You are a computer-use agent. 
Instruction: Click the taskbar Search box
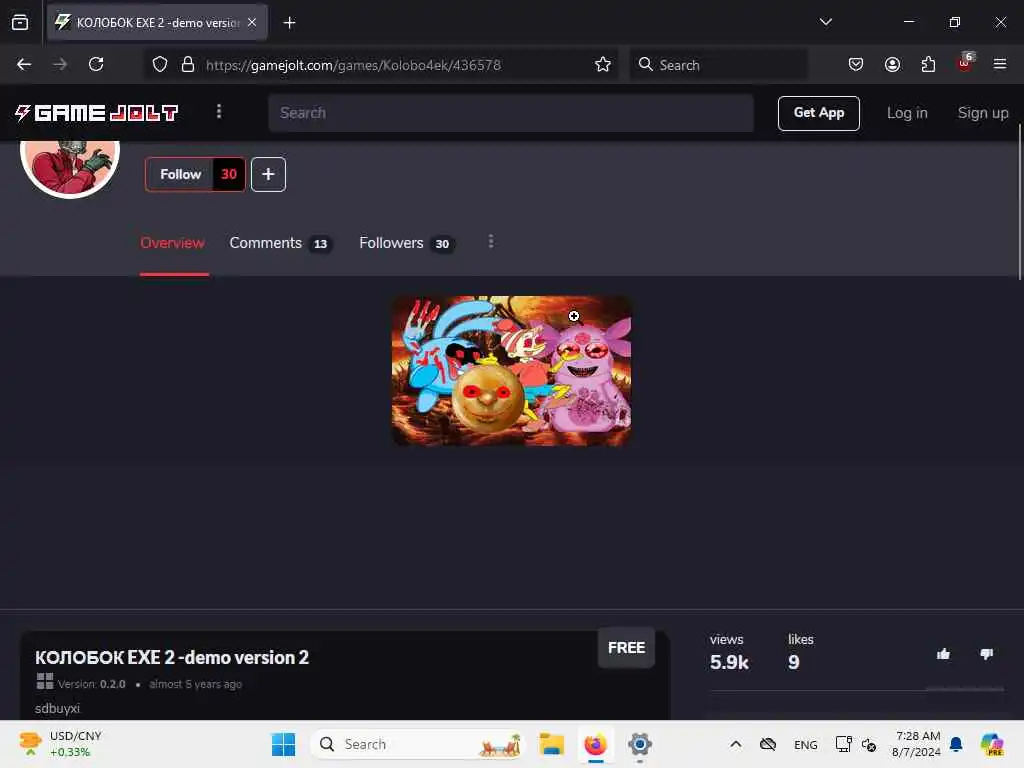pyautogui.click(x=417, y=744)
